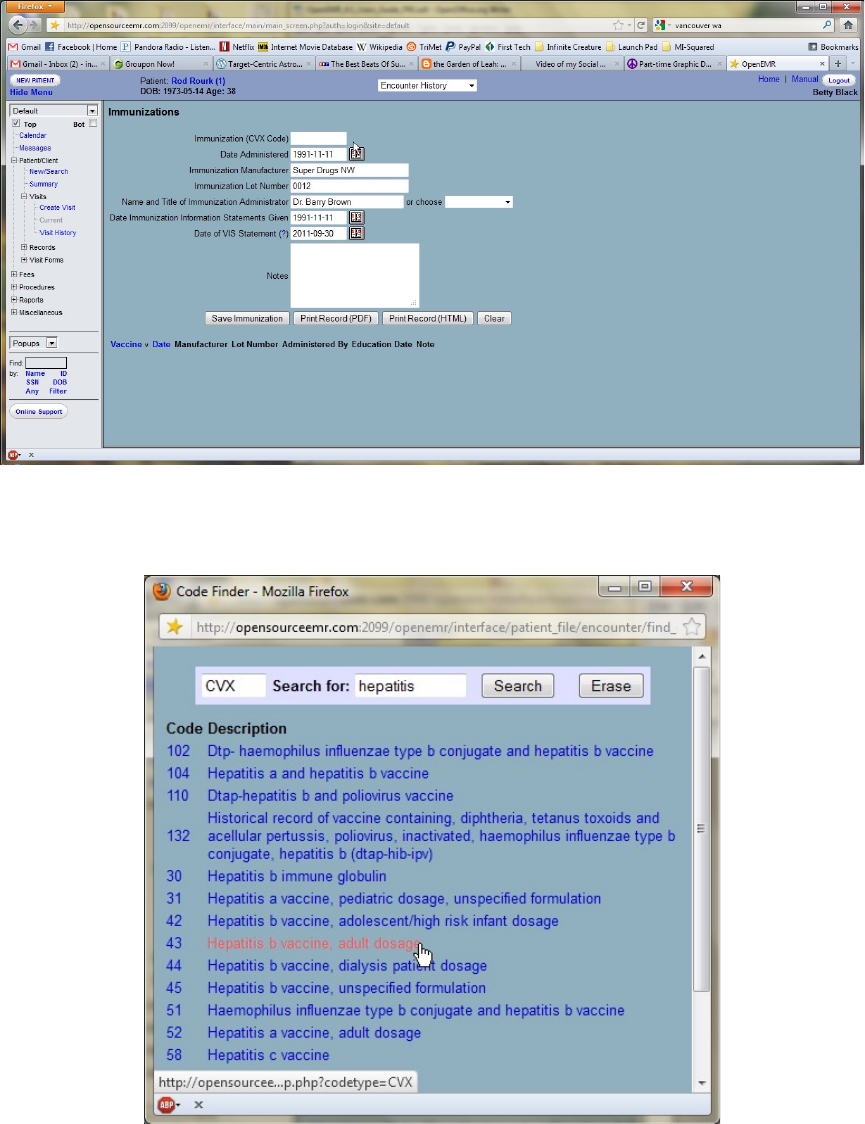
Task: Open the Bookmarks menu at the right of the toolbar
Action: [833, 47]
